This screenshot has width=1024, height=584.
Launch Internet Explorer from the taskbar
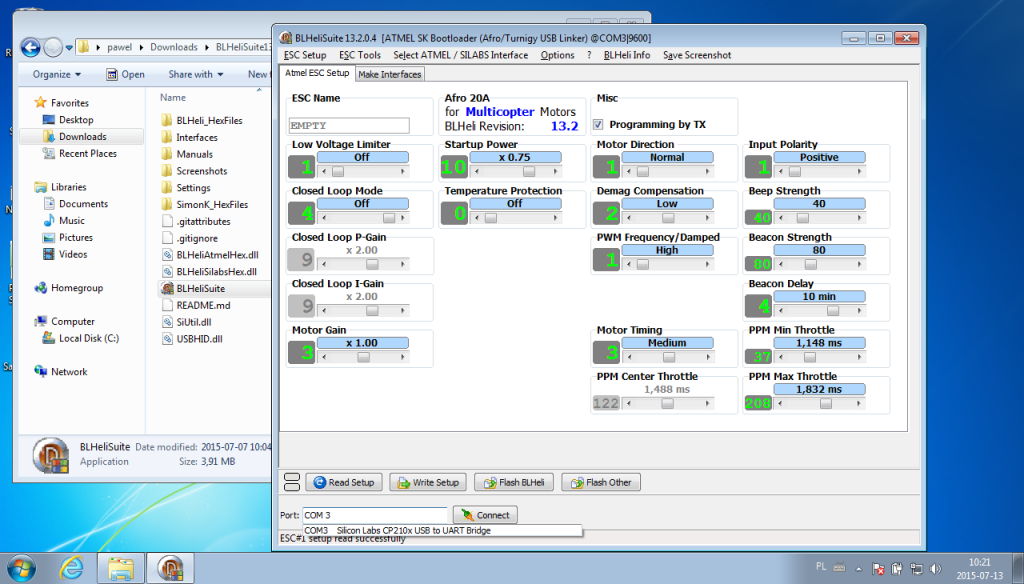(71, 569)
